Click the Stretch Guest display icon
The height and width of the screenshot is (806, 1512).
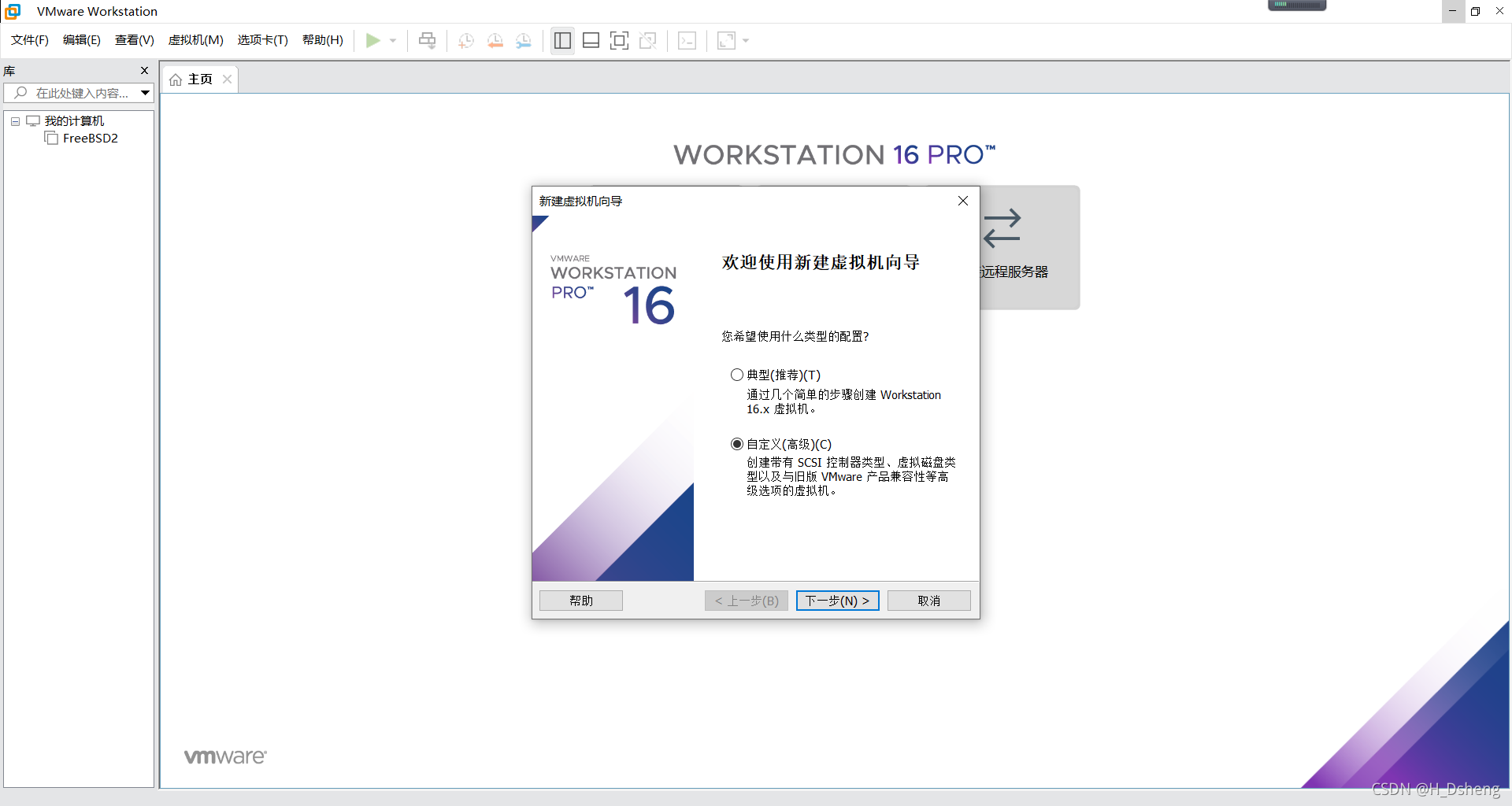[x=726, y=40]
